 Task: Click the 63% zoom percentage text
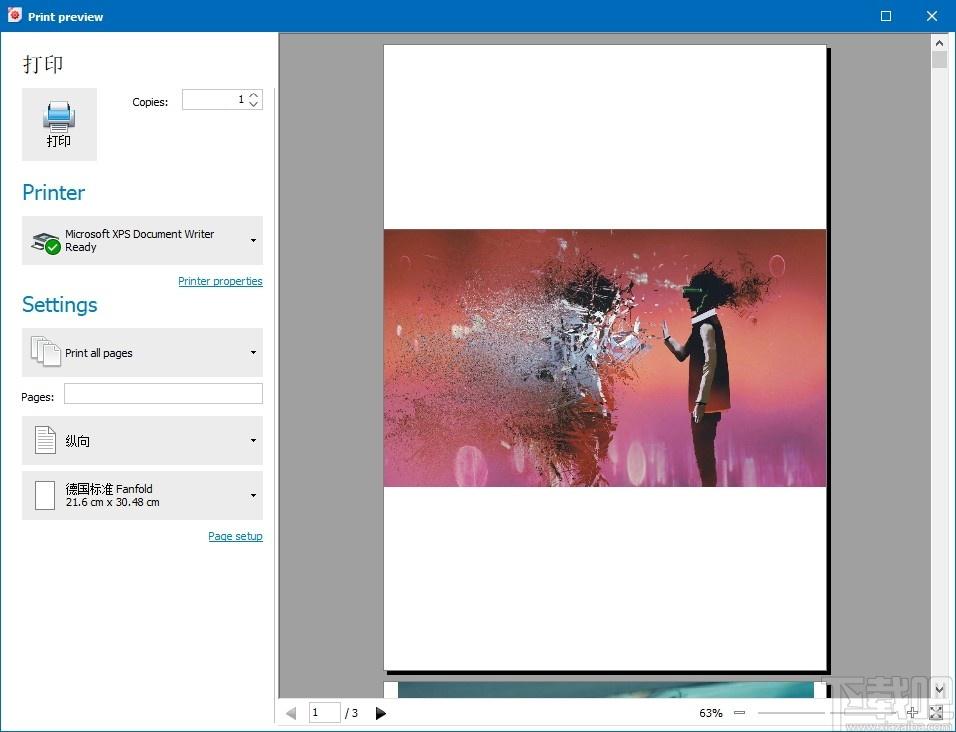[x=711, y=713]
